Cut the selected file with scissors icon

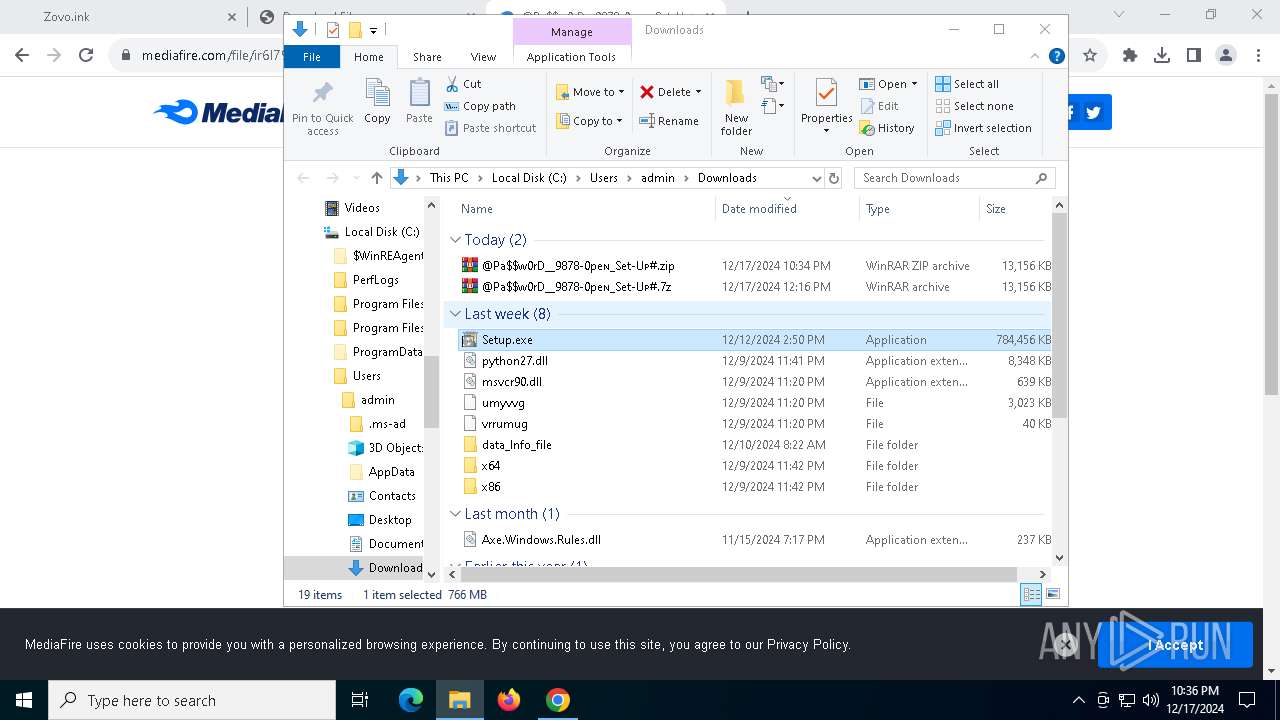click(464, 84)
